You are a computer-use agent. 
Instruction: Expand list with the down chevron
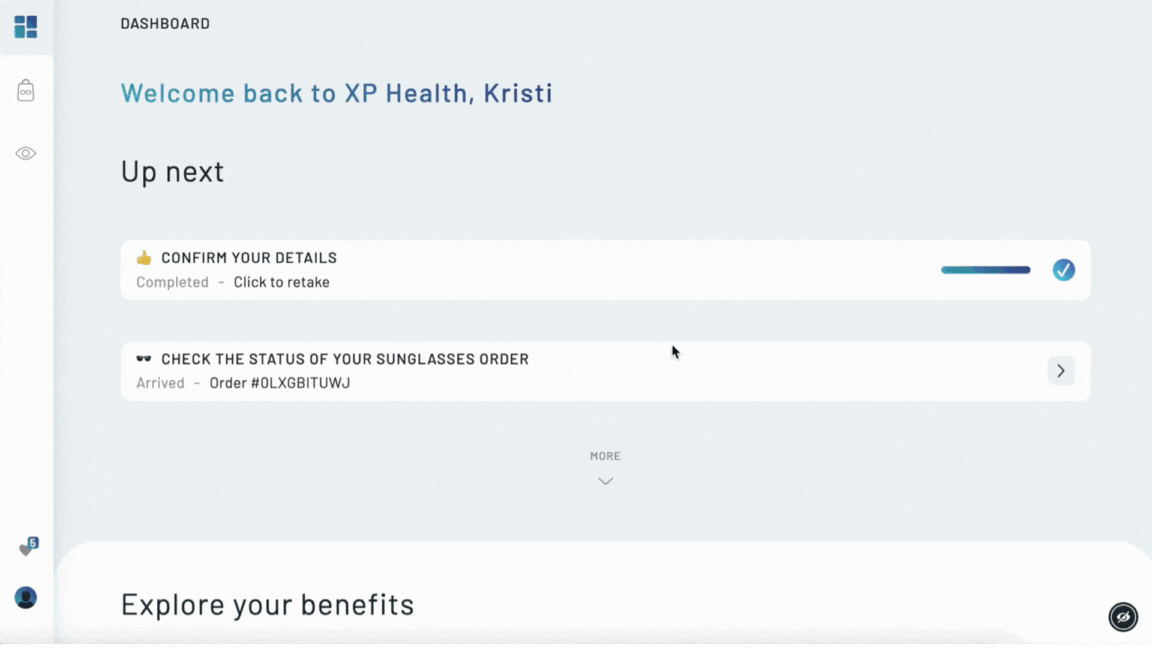(605, 481)
